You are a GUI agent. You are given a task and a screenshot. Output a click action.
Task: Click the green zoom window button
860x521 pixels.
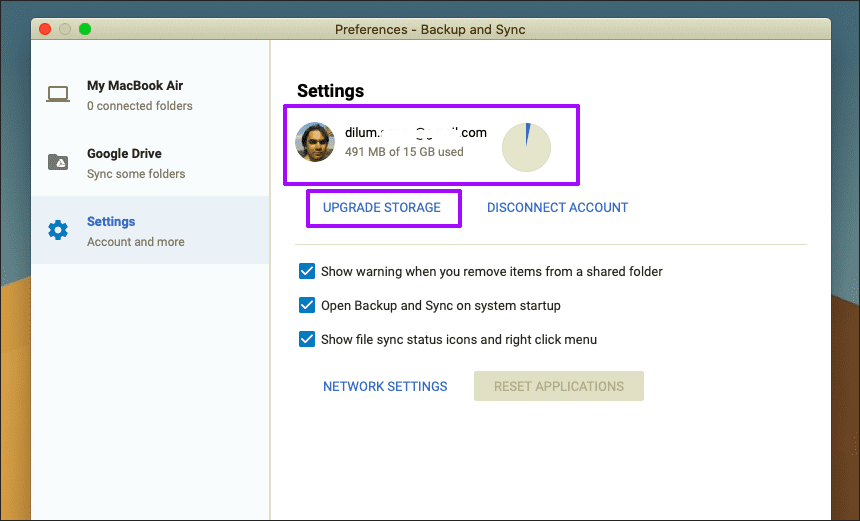click(85, 29)
